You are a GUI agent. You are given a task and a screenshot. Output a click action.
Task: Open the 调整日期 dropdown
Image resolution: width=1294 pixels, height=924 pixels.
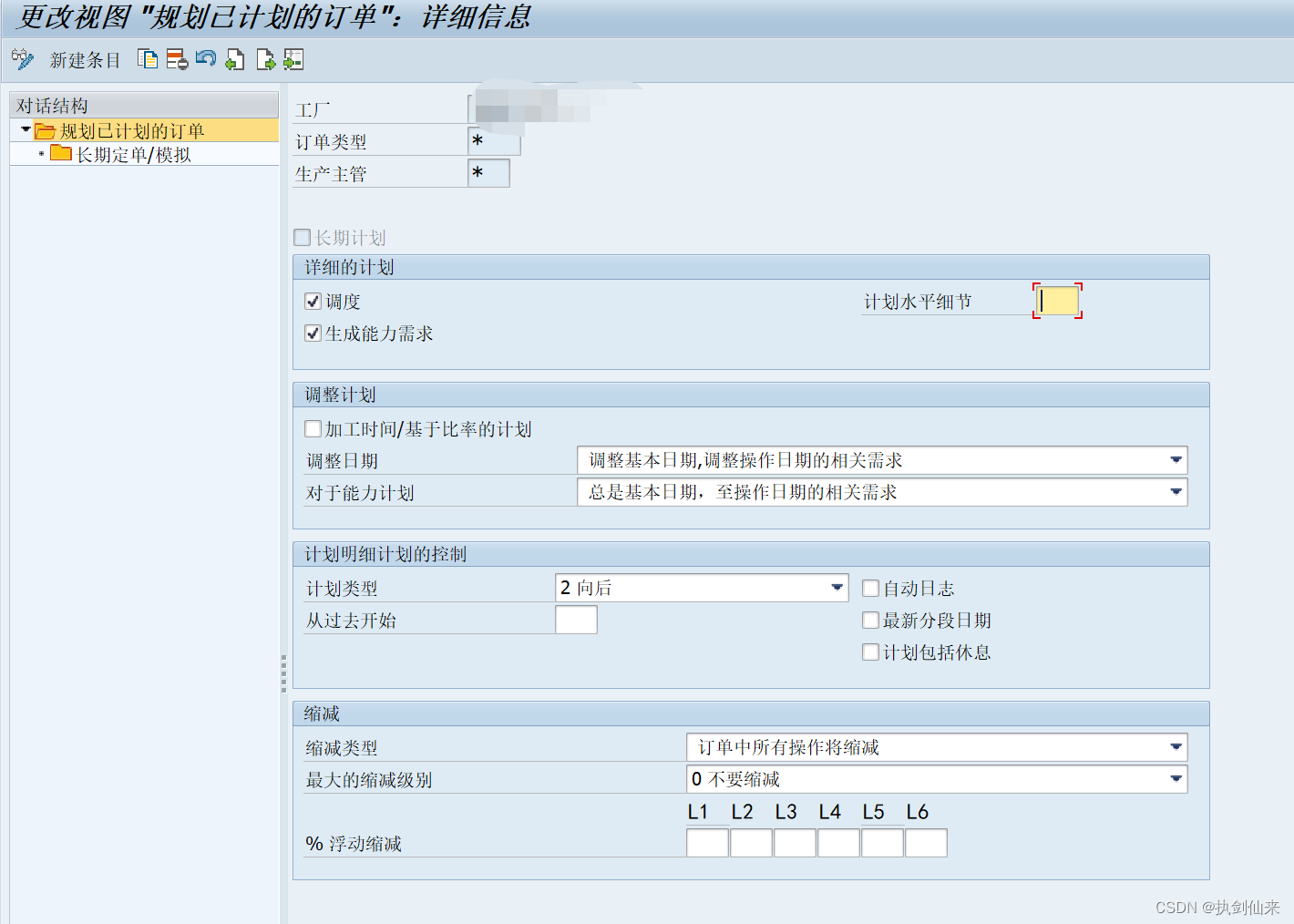pos(1176,460)
